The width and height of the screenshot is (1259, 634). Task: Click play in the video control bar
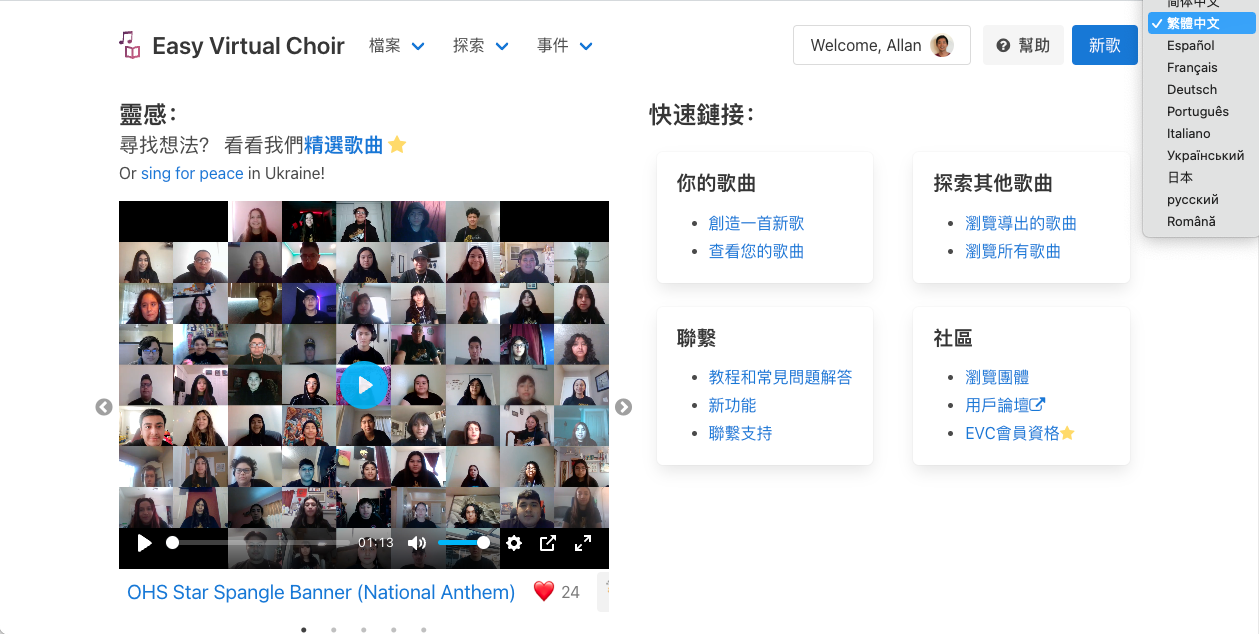point(144,543)
